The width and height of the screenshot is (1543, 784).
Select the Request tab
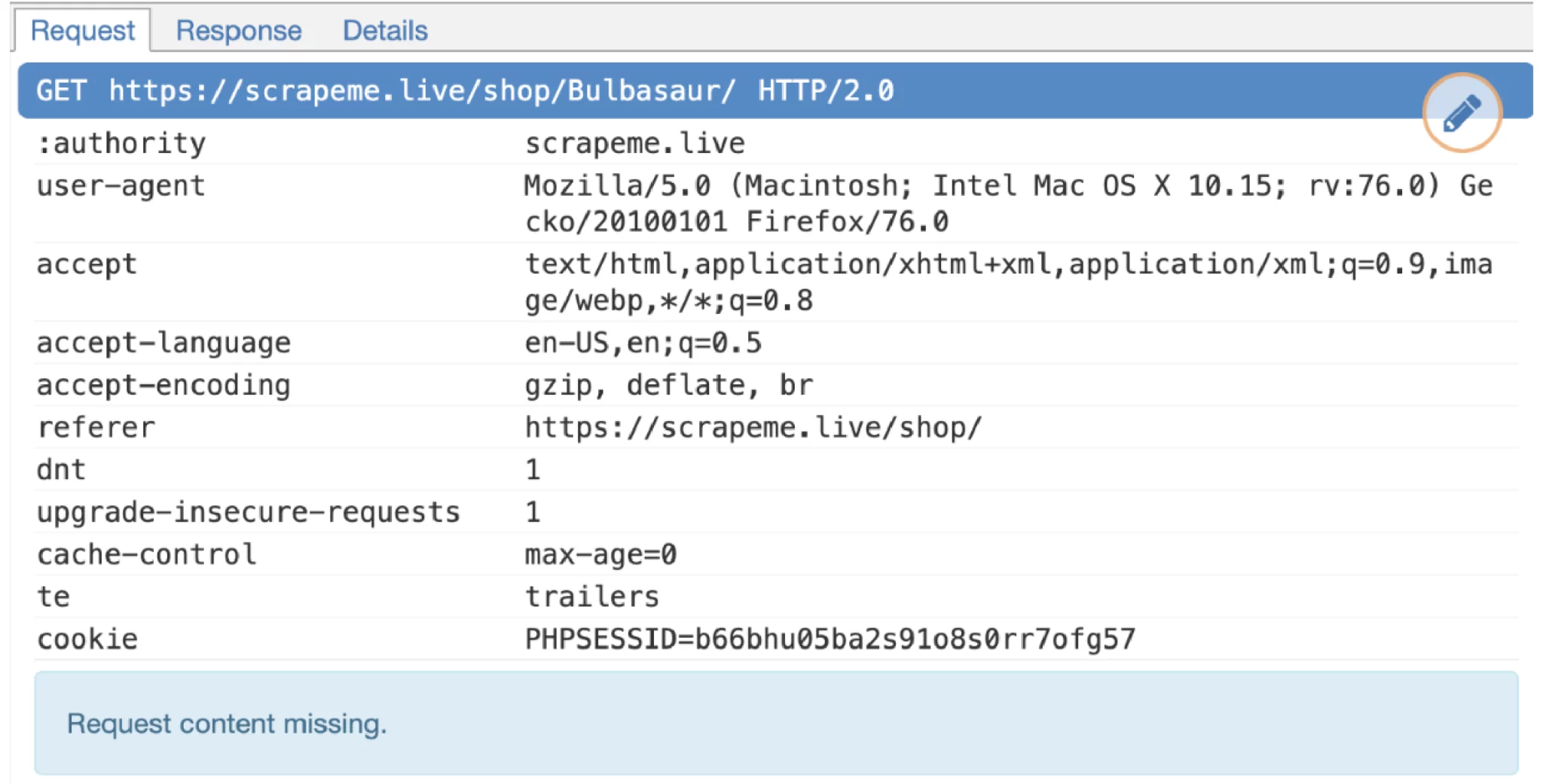click(x=82, y=30)
